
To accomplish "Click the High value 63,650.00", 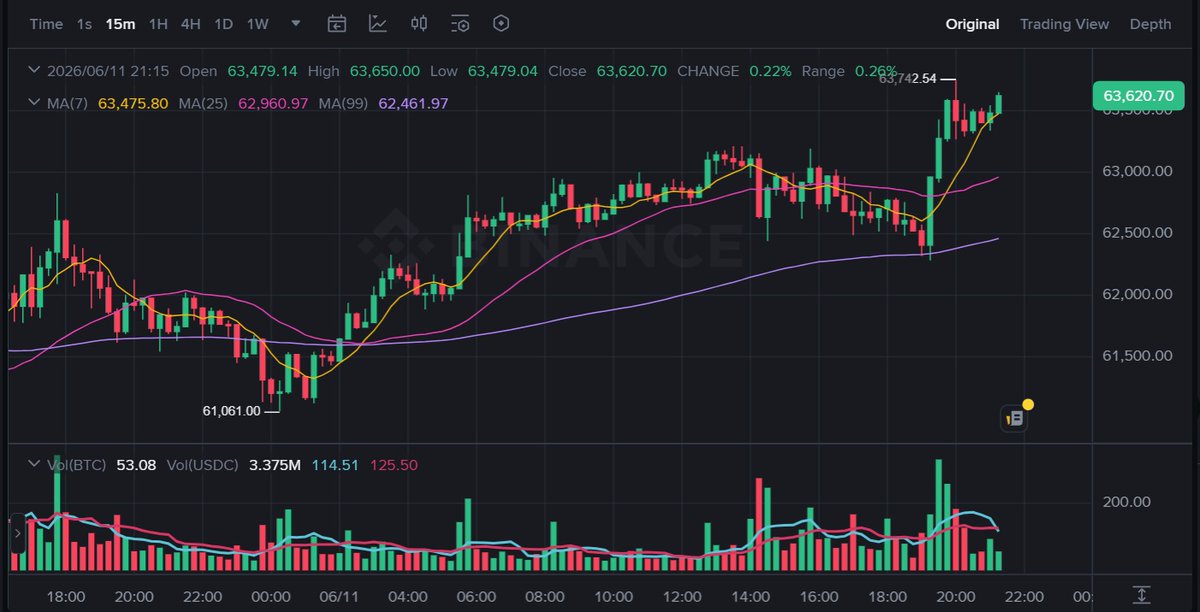I will click(x=385, y=71).
